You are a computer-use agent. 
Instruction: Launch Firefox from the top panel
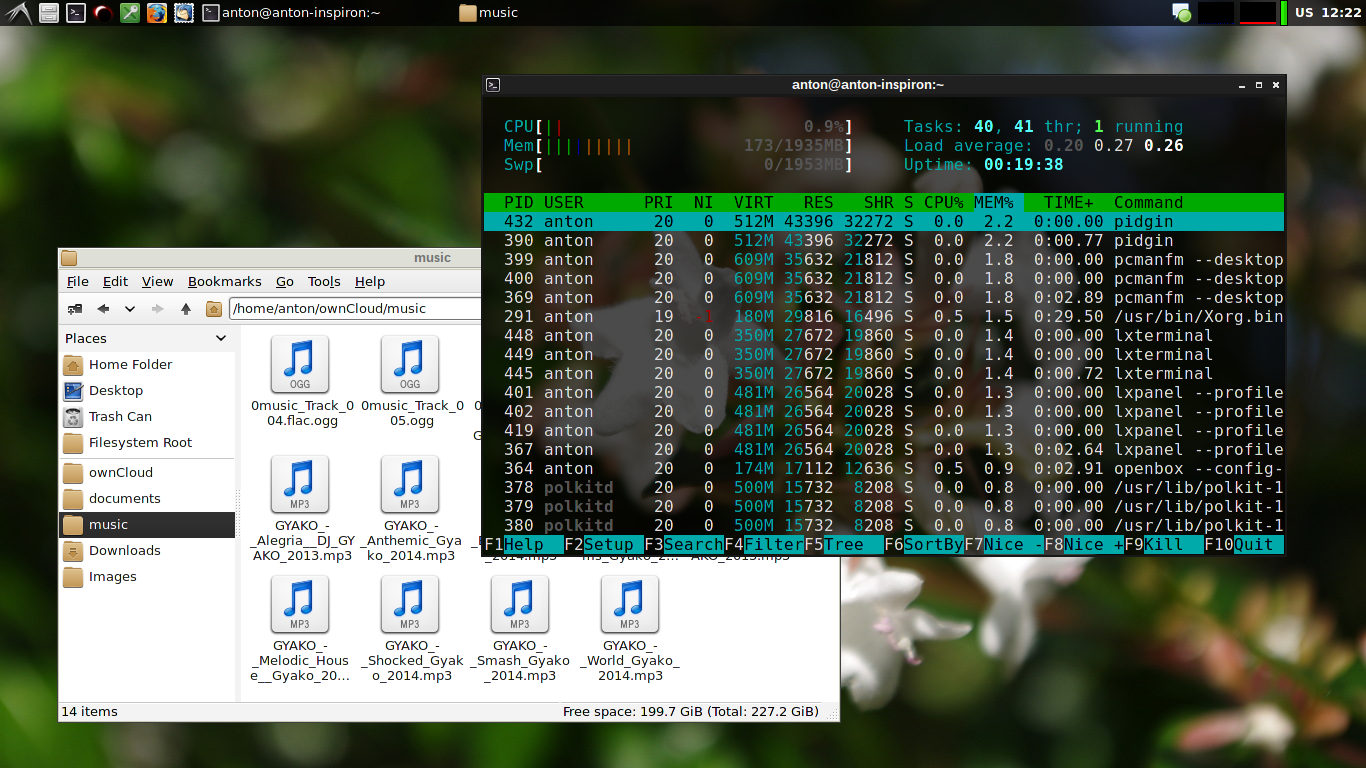click(x=157, y=13)
